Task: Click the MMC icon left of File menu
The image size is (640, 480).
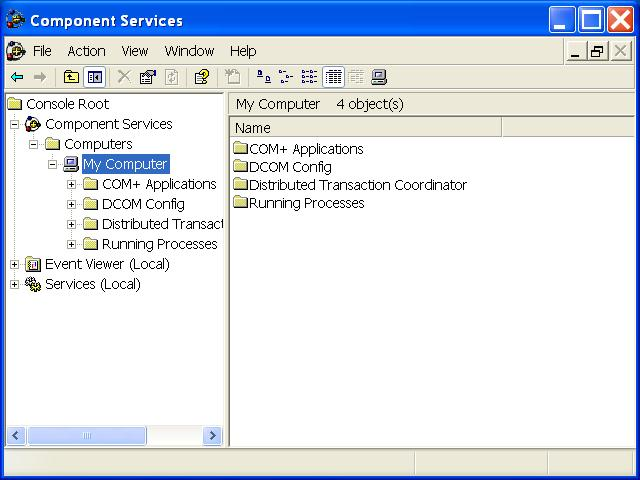Action: click(x=16, y=51)
